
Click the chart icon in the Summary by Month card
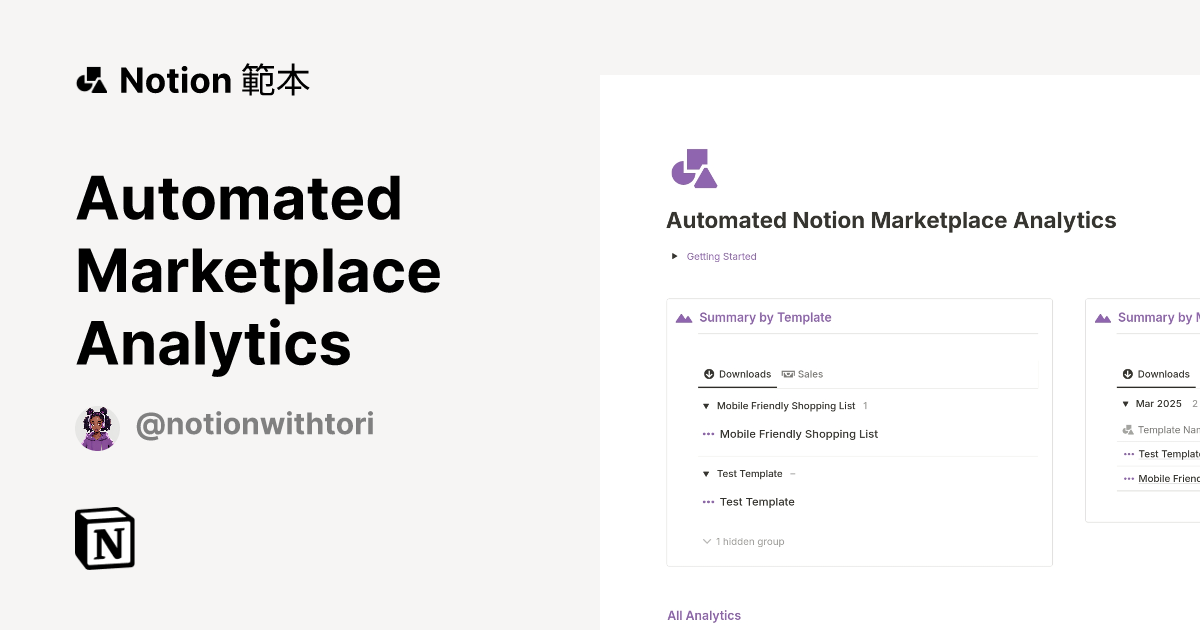pos(1103,317)
